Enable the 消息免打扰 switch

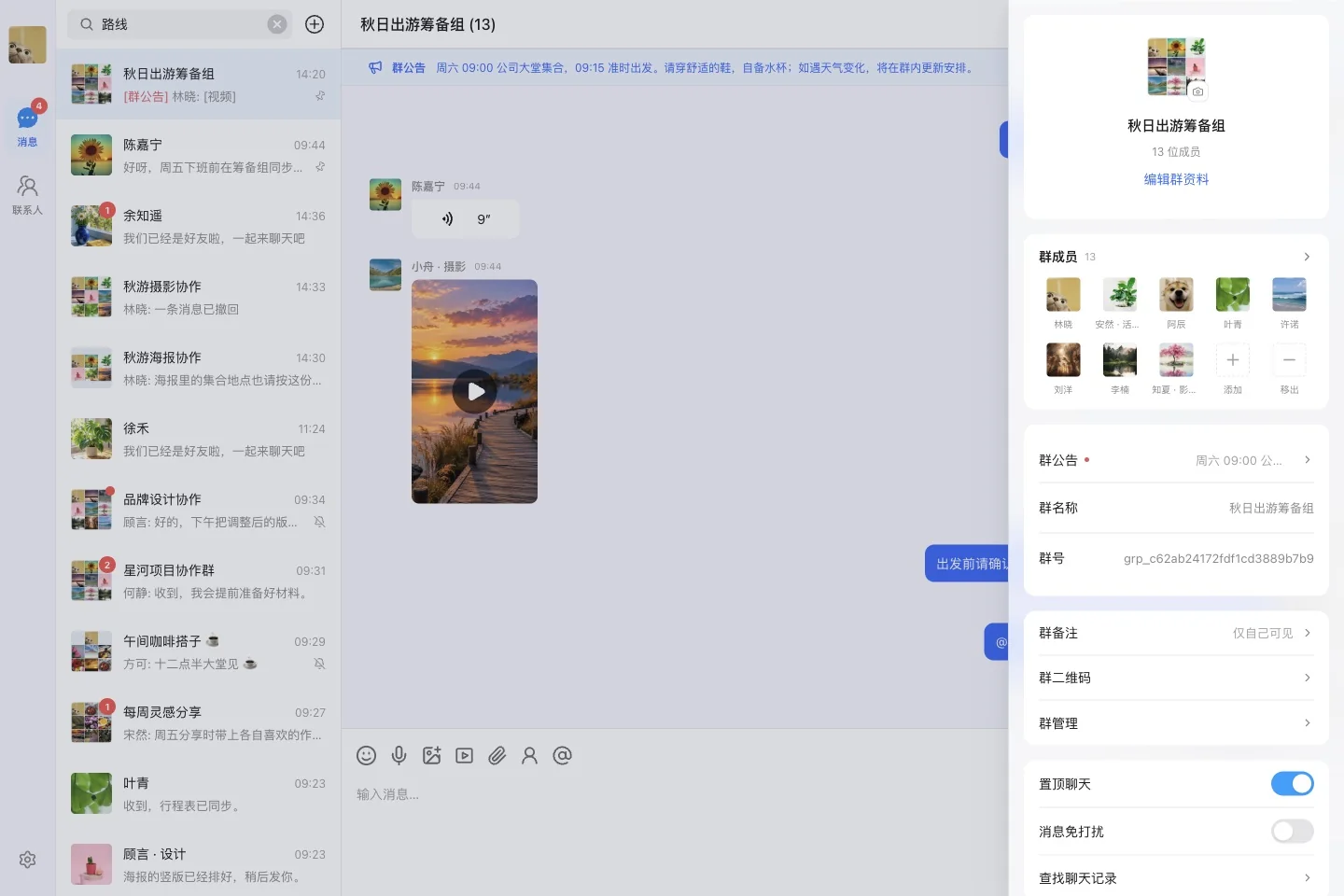[x=1292, y=831]
